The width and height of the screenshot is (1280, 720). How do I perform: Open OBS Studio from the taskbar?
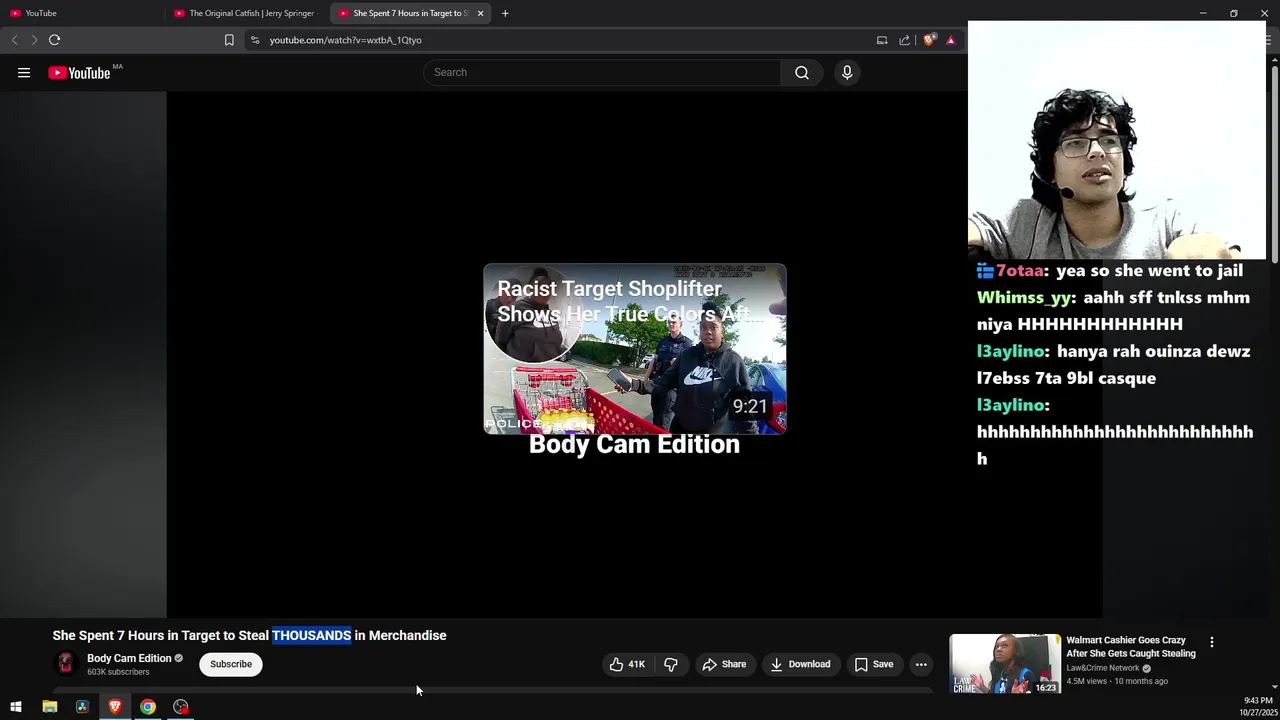pyautogui.click(x=181, y=707)
